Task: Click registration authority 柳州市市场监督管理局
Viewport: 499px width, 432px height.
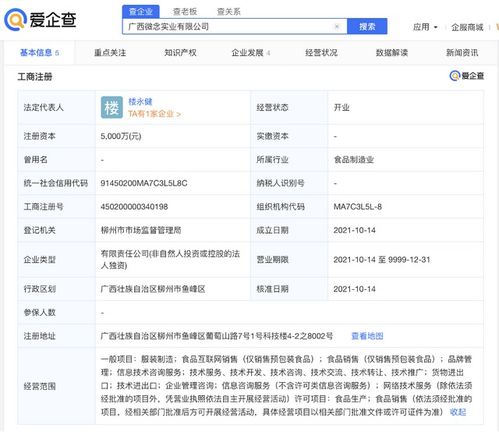Action: click(141, 230)
